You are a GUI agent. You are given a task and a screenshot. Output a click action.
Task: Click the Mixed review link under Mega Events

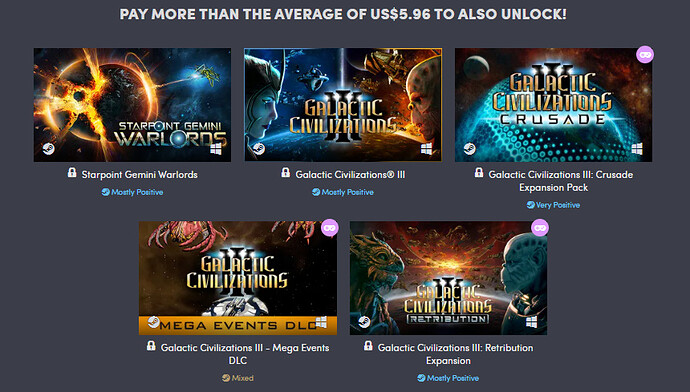[x=238, y=378]
